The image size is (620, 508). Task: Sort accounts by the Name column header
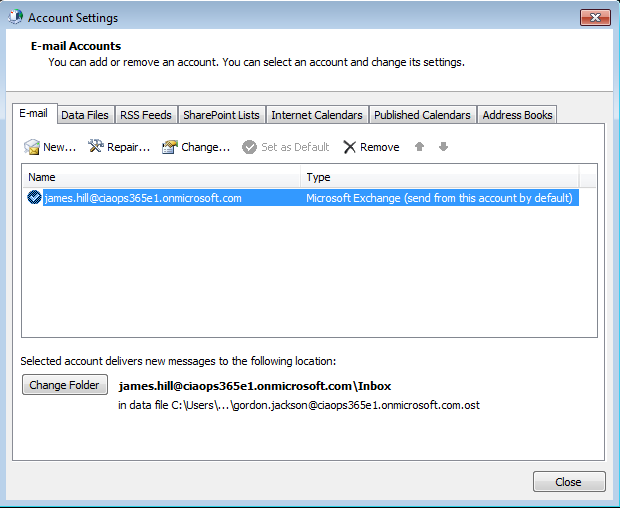[x=162, y=177]
